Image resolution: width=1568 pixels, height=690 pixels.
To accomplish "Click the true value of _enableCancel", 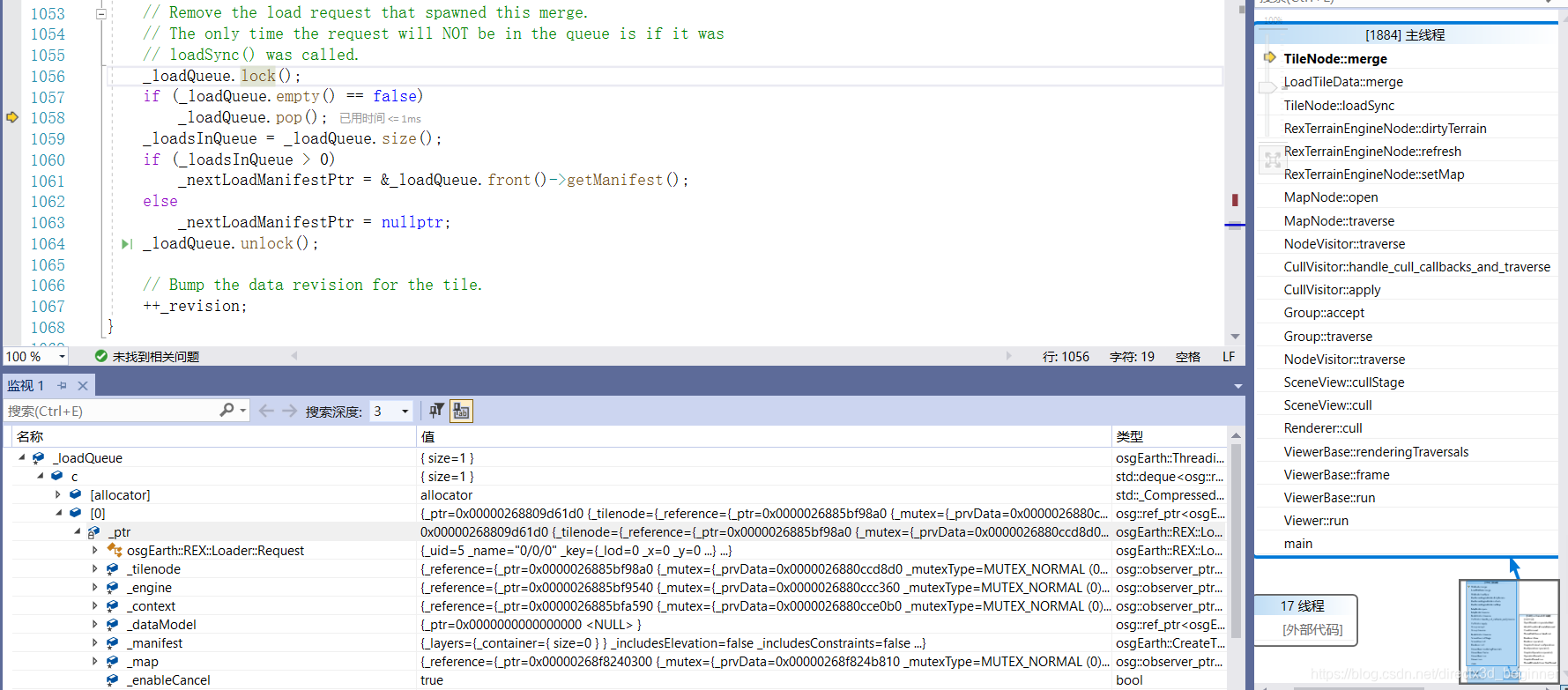I will [x=432, y=680].
